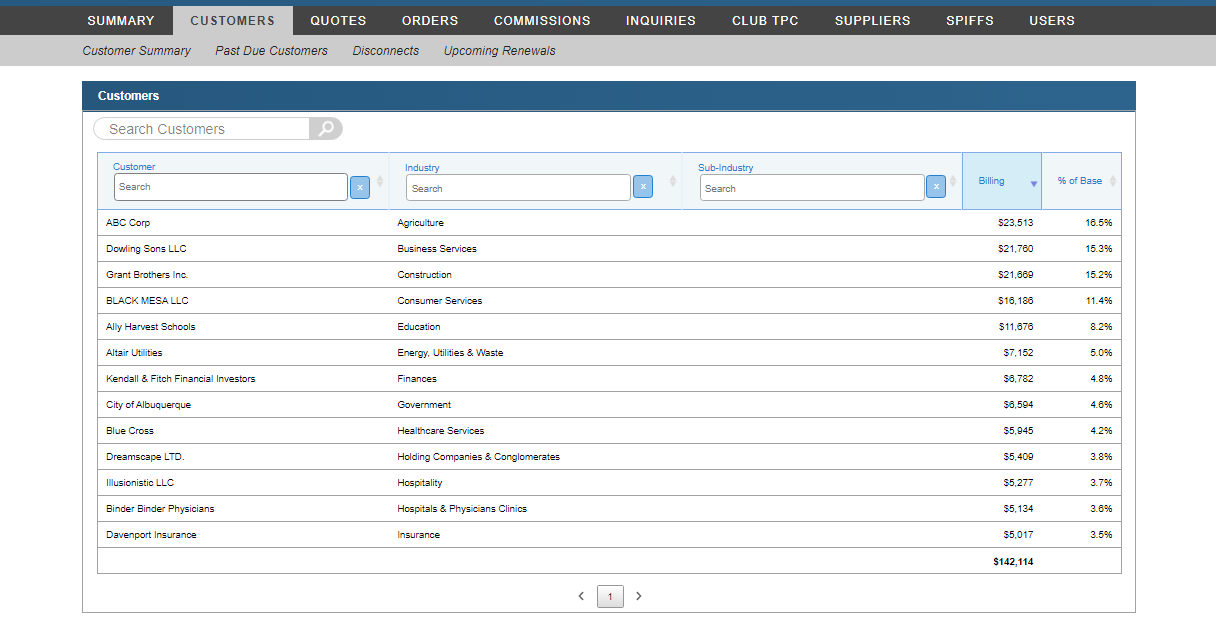Image resolution: width=1216 pixels, height=636 pixels.
Task: Open the Past Due Customers view
Action: [x=270, y=50]
